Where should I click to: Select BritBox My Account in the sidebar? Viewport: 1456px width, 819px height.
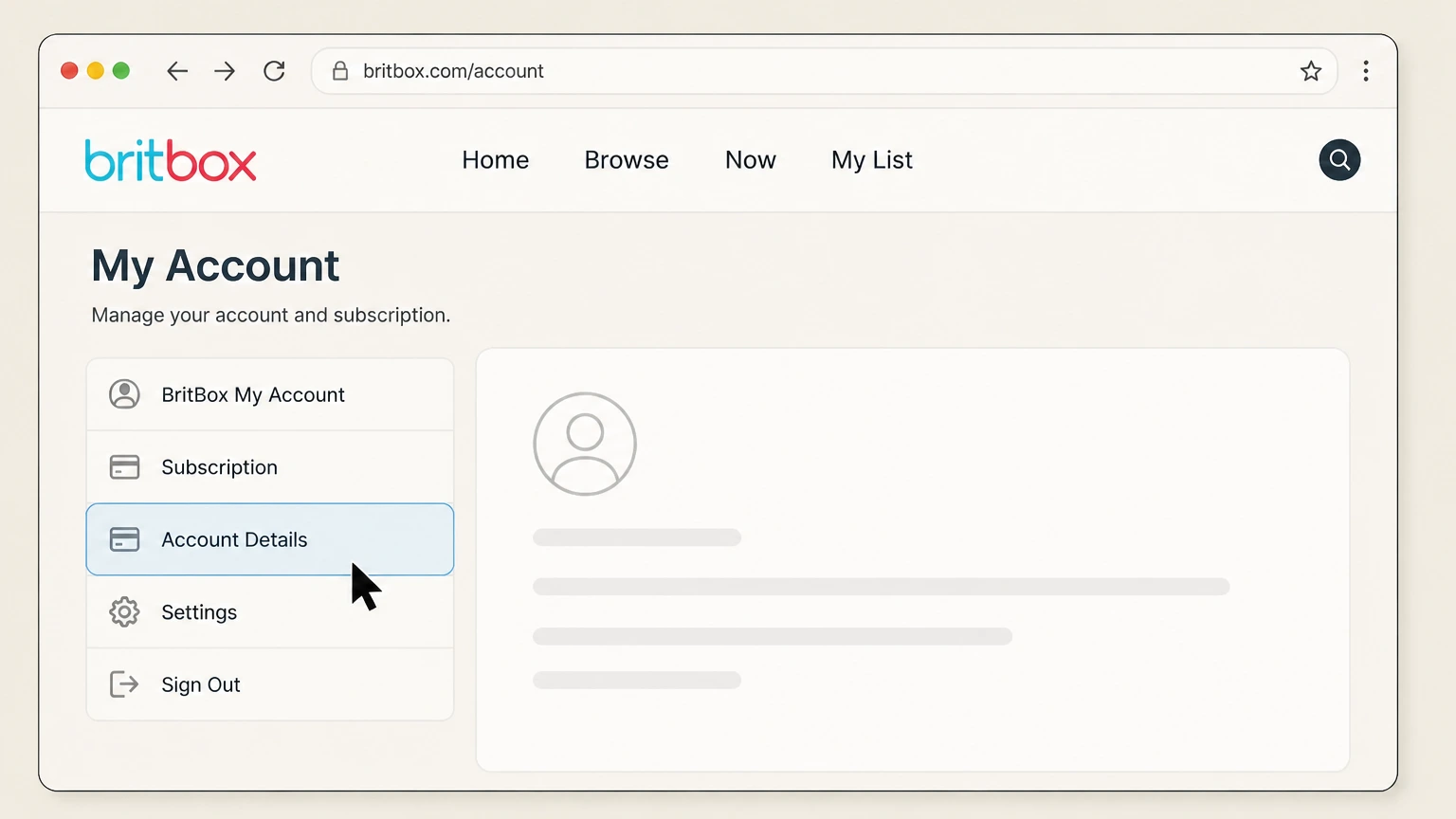tap(270, 394)
